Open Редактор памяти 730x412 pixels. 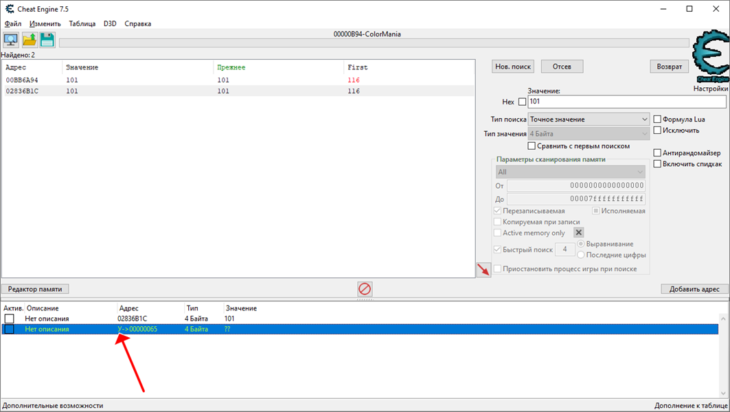35,289
